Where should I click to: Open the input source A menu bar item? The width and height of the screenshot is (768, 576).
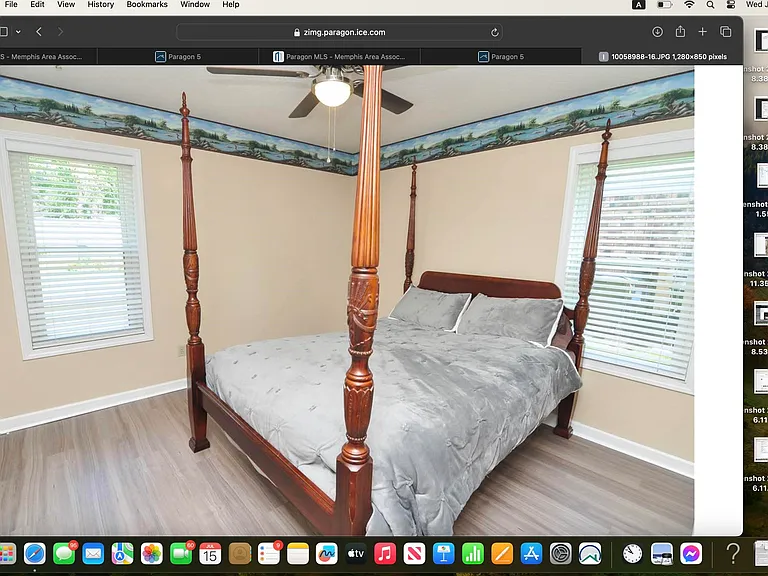638,5
